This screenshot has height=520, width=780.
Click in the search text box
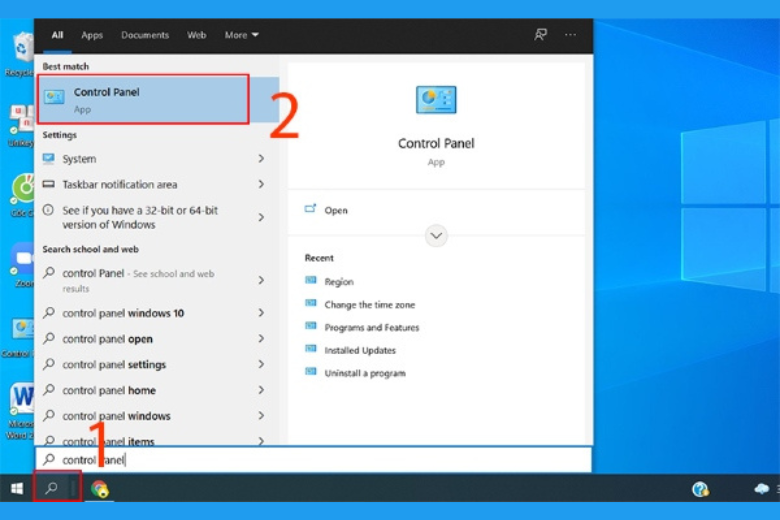point(313,459)
